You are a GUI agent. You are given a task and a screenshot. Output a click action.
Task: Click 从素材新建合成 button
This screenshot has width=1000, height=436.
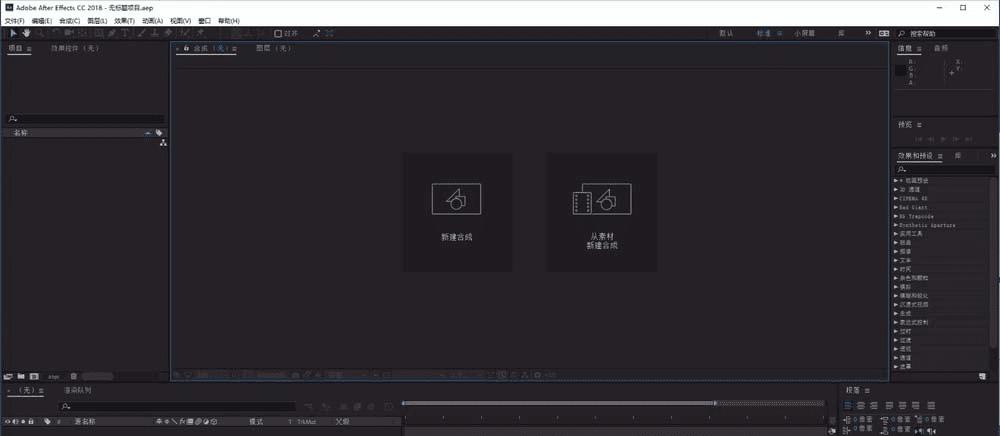tap(602, 212)
